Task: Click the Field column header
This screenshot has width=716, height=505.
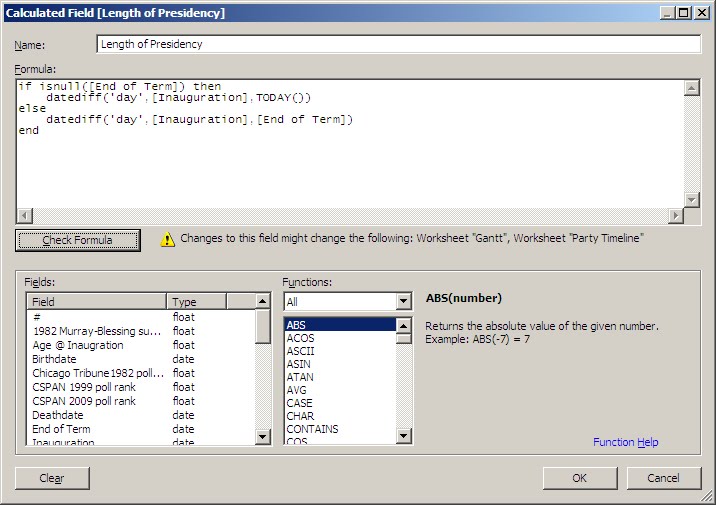Action: pos(97,302)
